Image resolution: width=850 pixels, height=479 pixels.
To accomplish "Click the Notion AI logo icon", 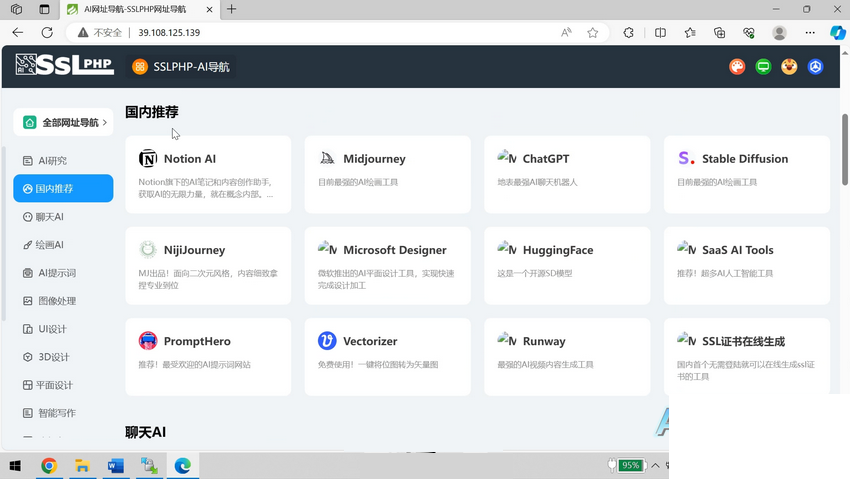I will pos(147,158).
